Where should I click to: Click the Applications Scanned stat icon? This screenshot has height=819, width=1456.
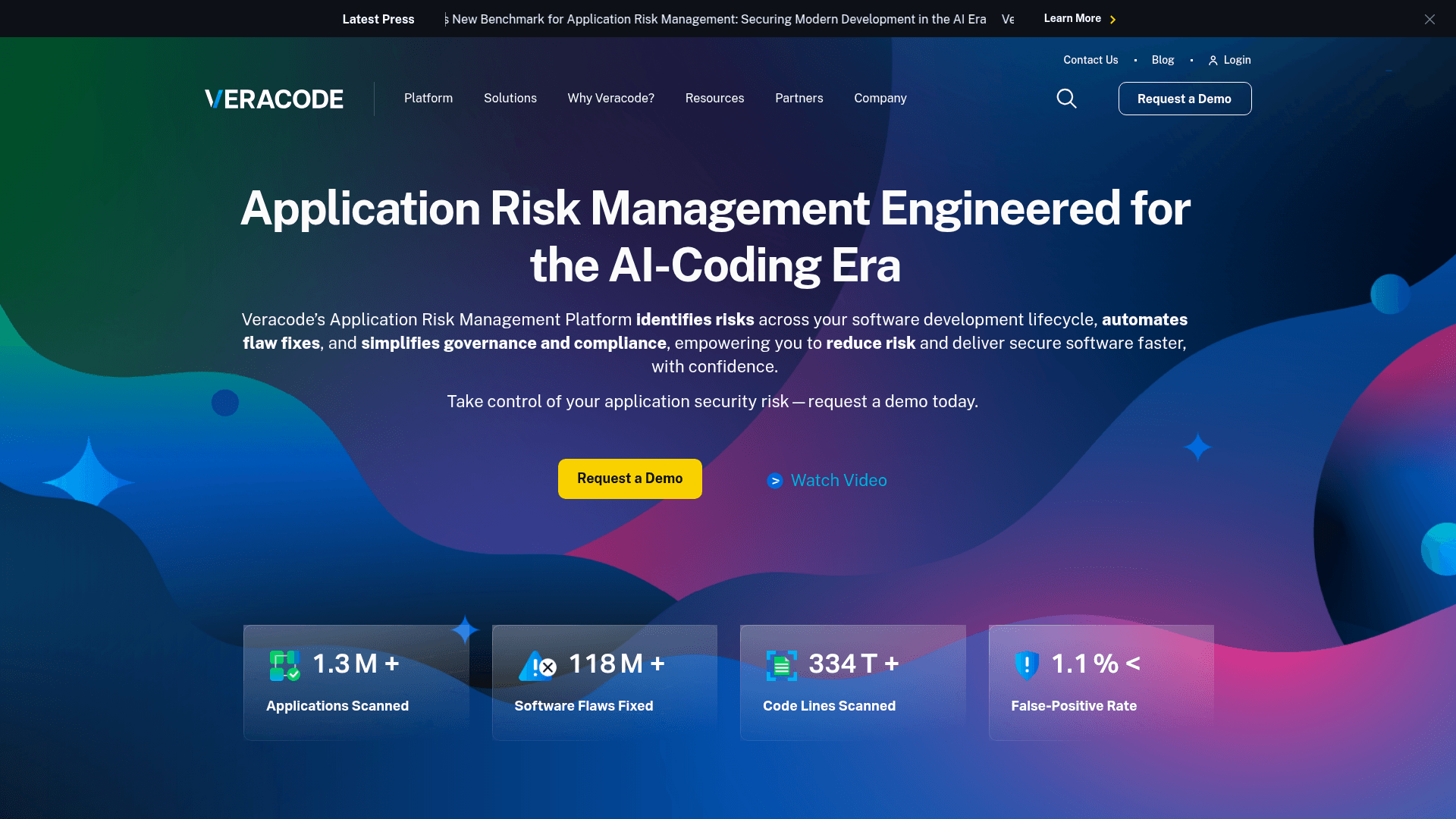point(281,664)
